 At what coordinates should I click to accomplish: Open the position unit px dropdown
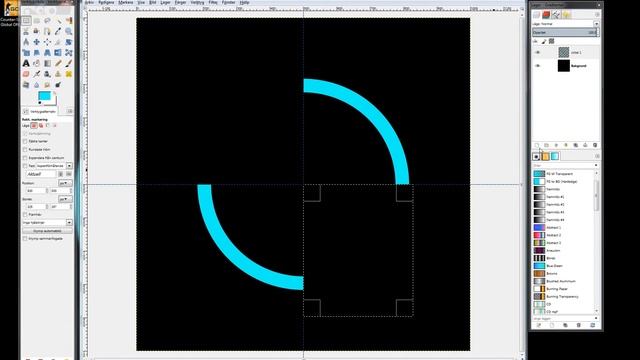(x=65, y=183)
